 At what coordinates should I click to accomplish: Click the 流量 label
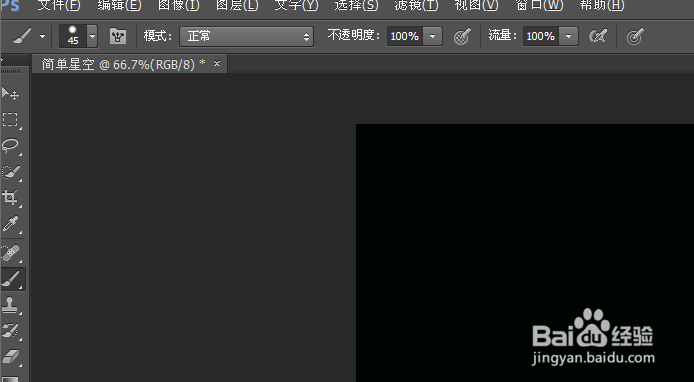point(503,35)
